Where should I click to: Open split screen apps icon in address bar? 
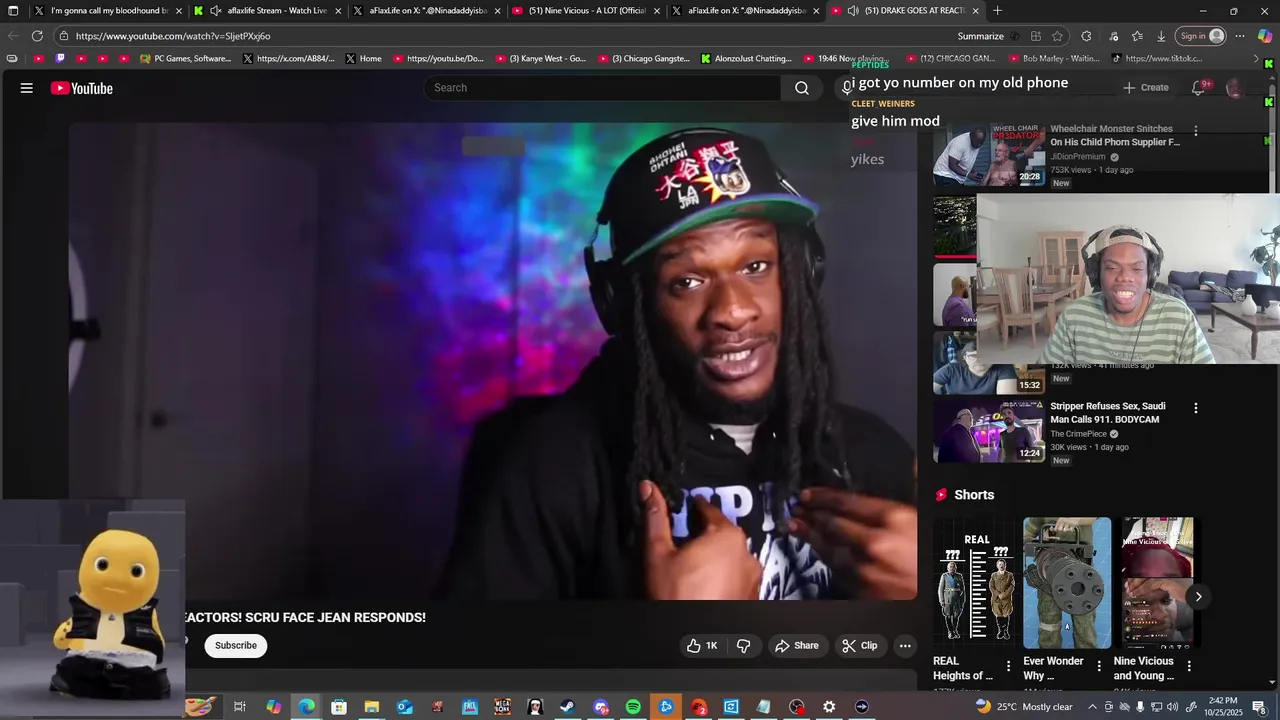[x=1036, y=36]
